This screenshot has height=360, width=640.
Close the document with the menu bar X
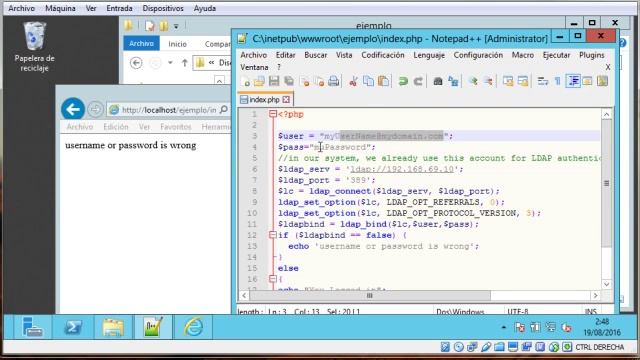(608, 67)
